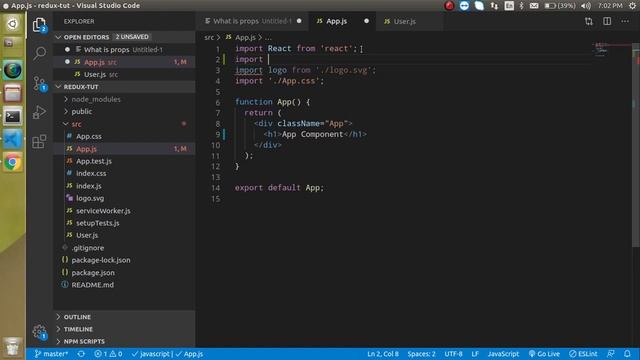This screenshot has height=360, width=640.
Task: Open the editor More Actions menu
Action: (x=625, y=21)
